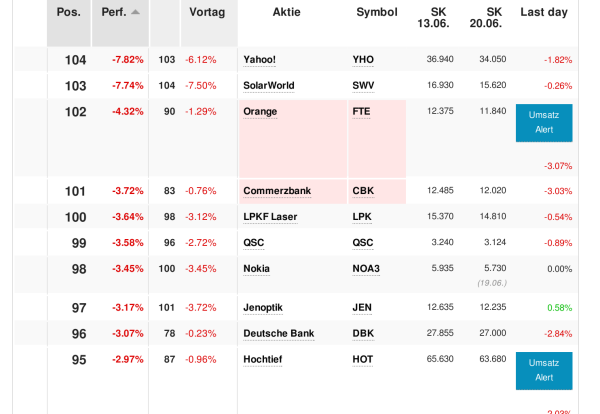Viewport: 600px width, 414px height.
Task: Open the Deutsche Bank link
Action: (x=278, y=334)
